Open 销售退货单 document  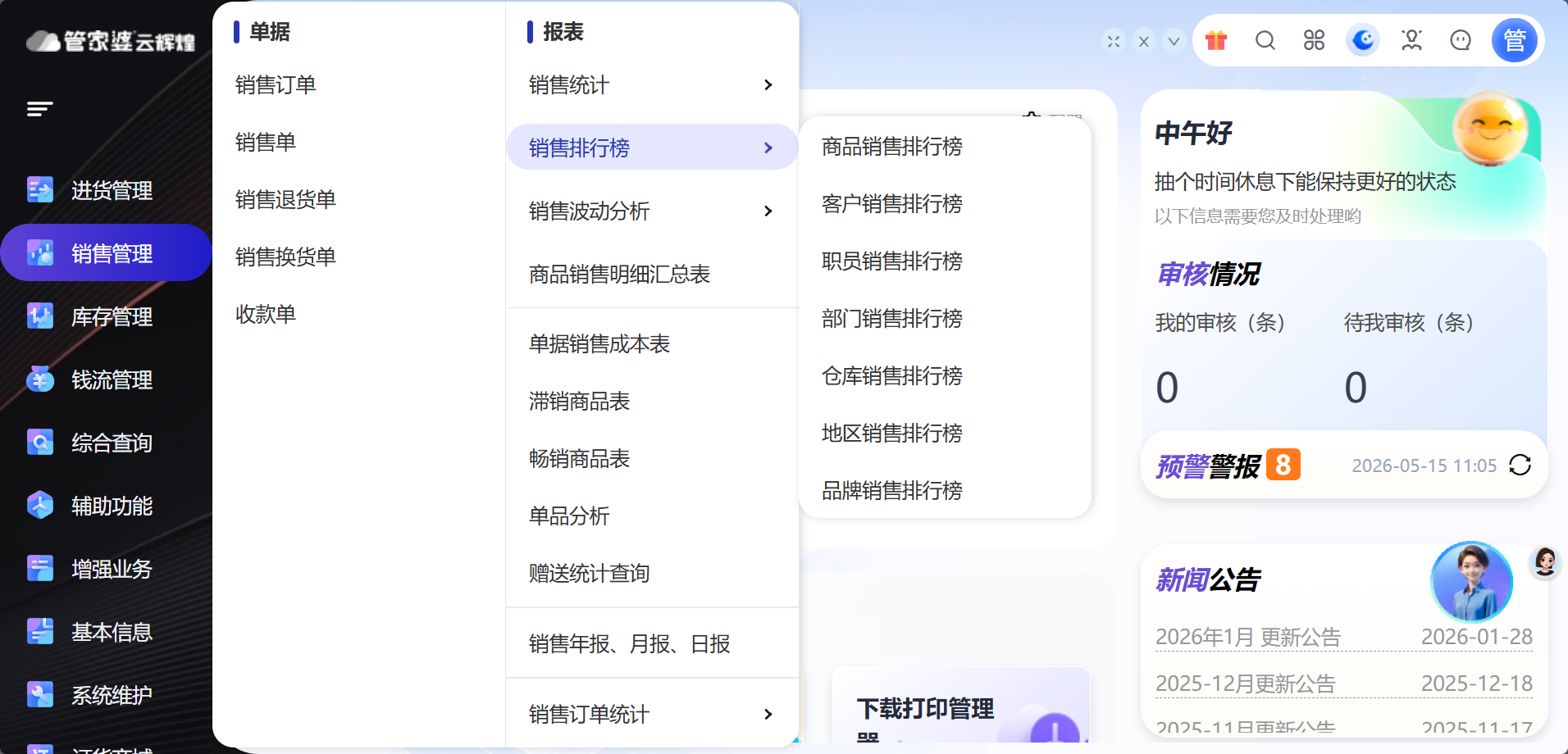285,200
